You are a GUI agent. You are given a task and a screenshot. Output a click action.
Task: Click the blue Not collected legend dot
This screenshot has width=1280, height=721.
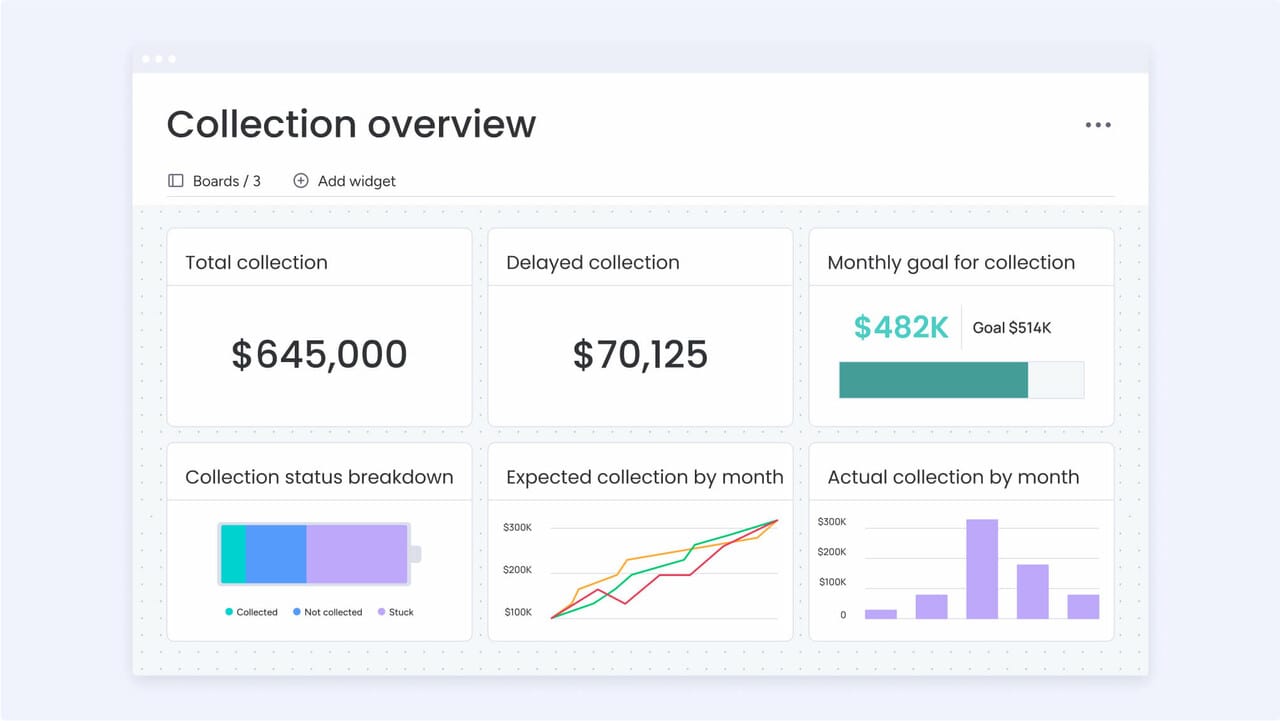[296, 611]
